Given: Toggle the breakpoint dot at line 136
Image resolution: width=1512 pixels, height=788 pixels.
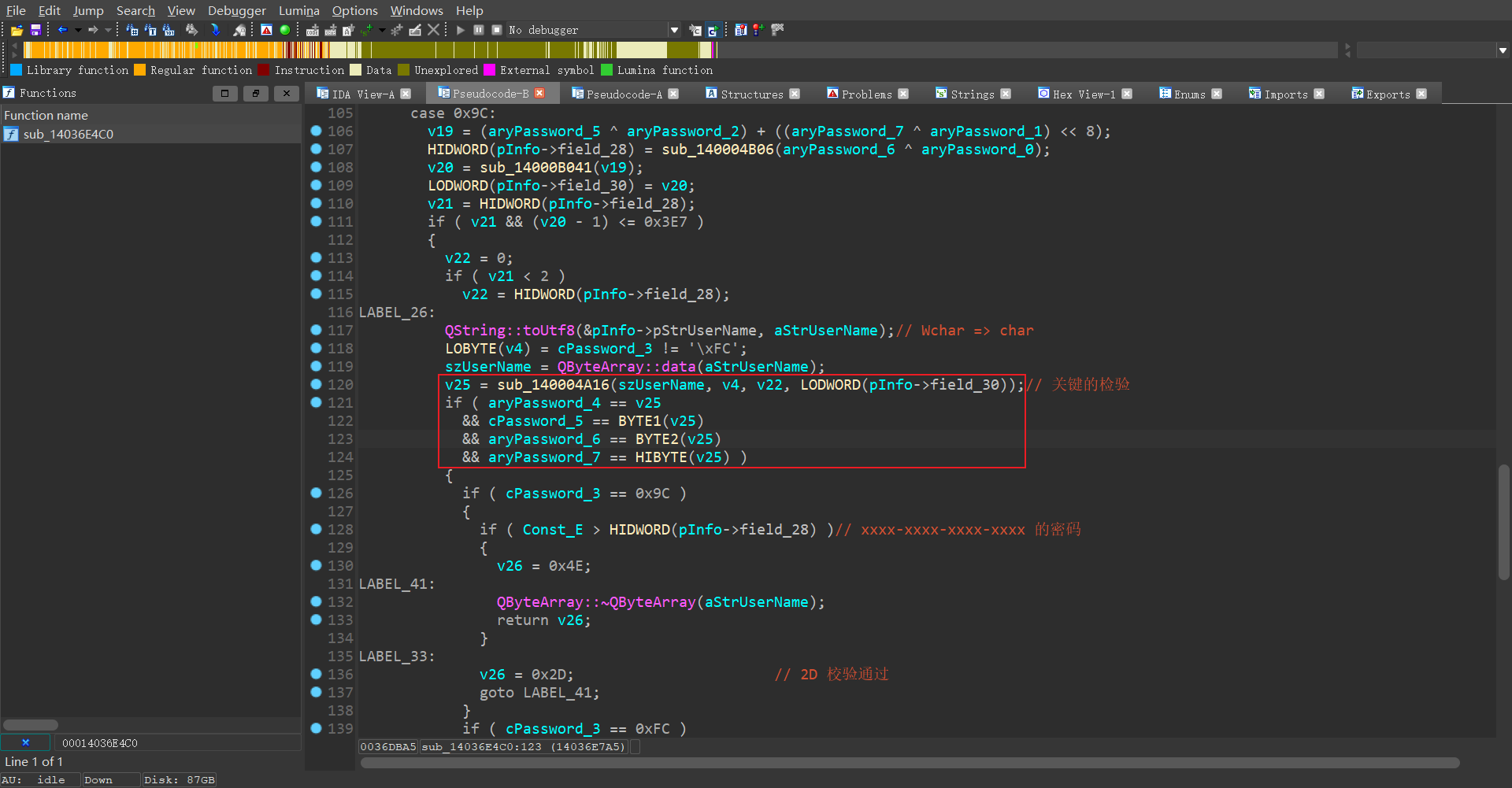Looking at the screenshot, I should pyautogui.click(x=316, y=674).
